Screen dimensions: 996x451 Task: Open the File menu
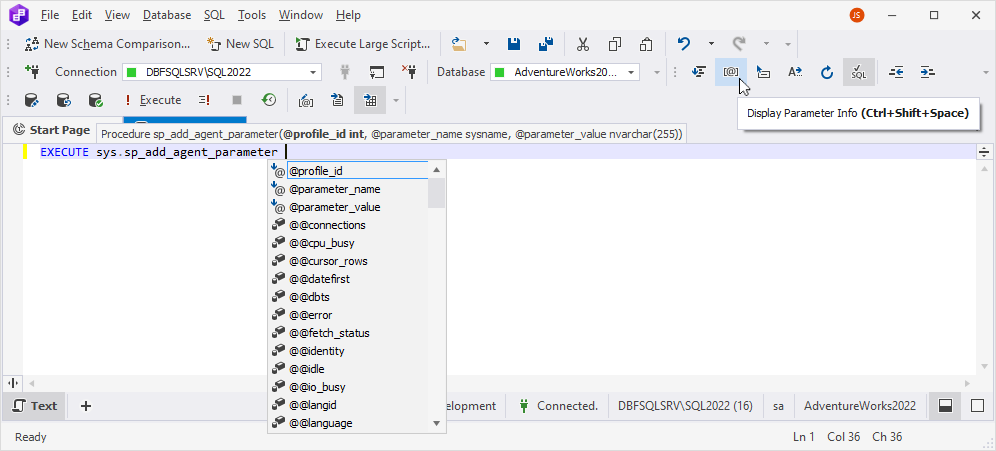click(x=50, y=15)
